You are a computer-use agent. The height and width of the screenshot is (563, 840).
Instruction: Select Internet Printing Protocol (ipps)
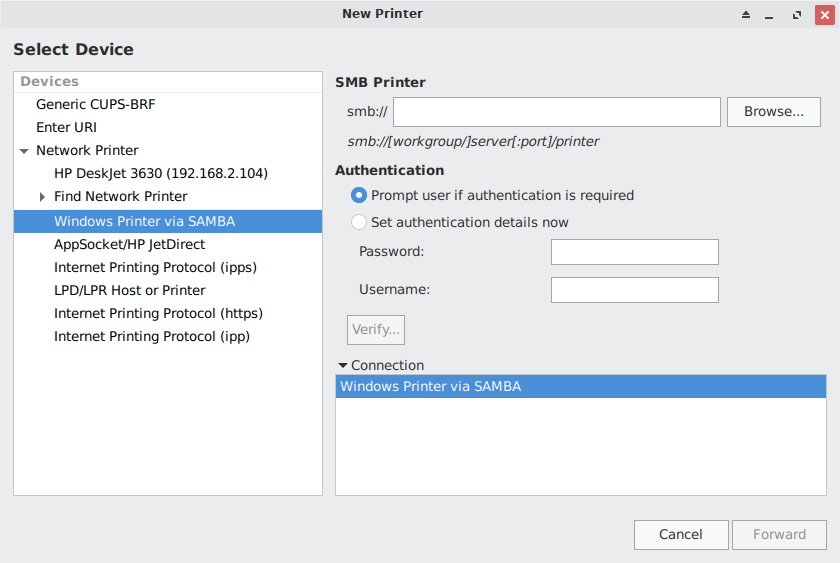(155, 267)
